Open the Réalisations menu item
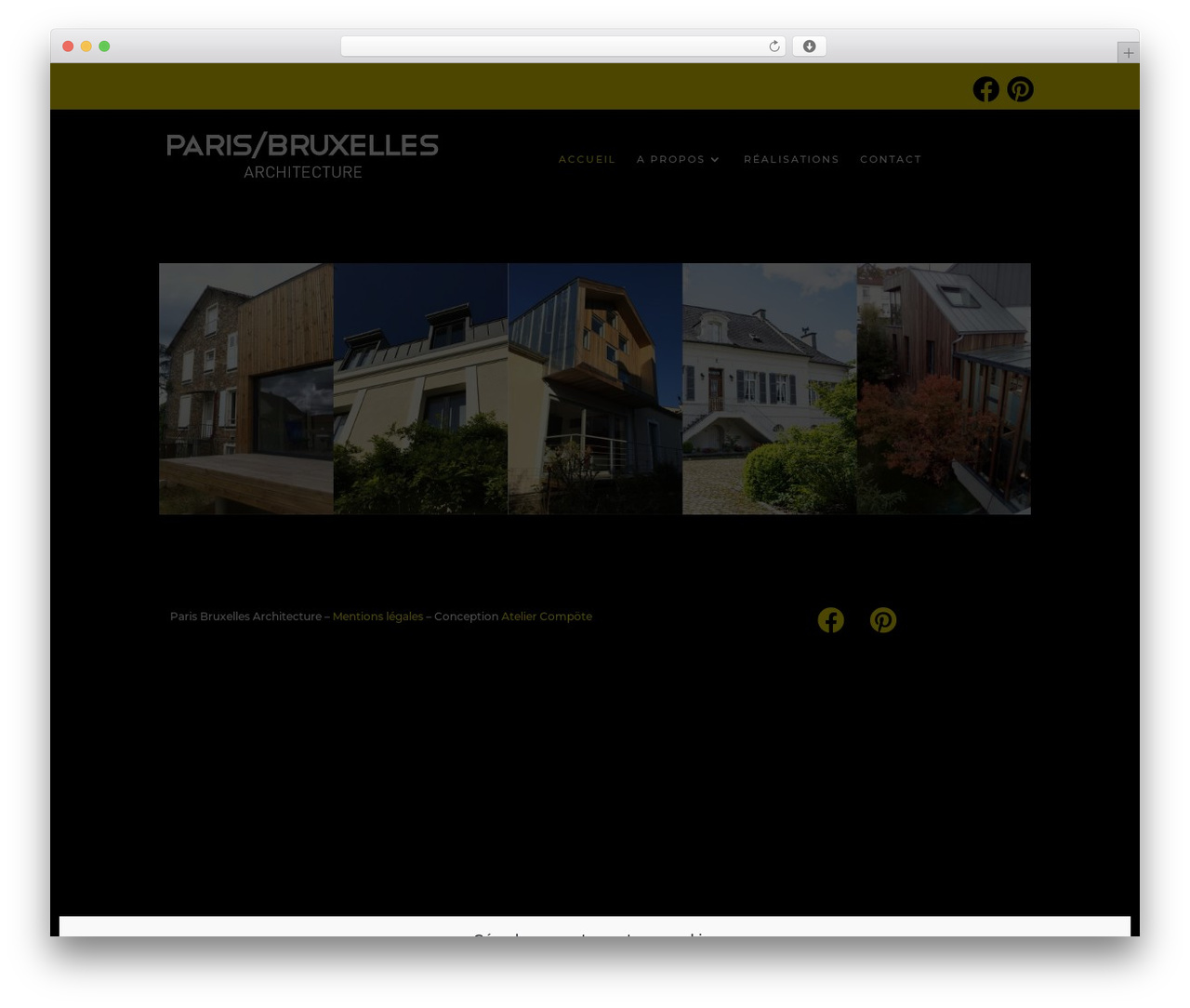Screen dimensions: 1190x1008 click(x=791, y=159)
